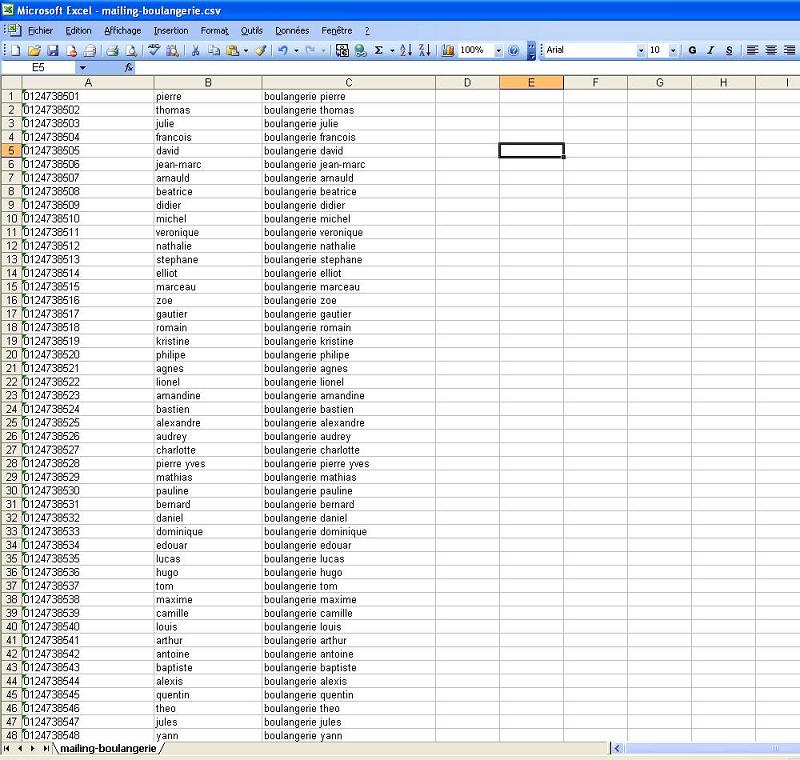Open the Affichage menu
800x760 pixels.
(x=122, y=31)
